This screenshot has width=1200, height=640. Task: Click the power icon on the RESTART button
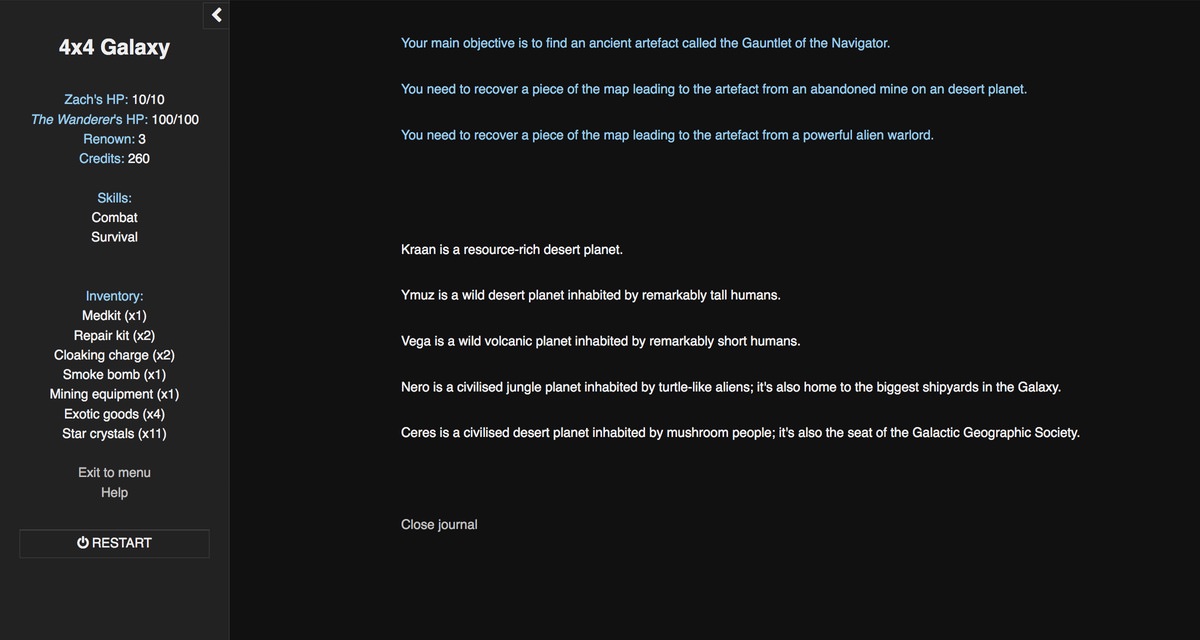tap(83, 543)
